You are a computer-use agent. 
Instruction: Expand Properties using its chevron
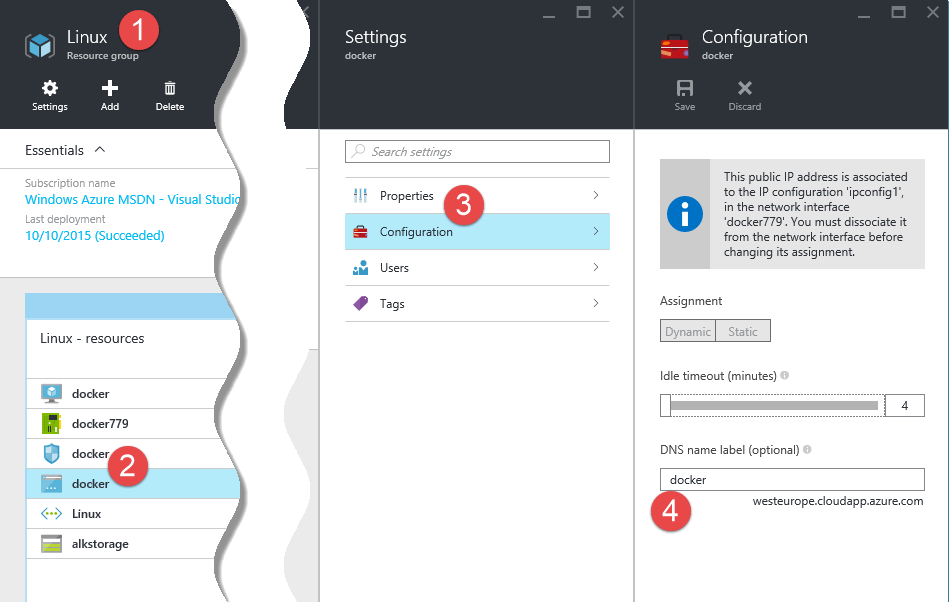click(596, 195)
